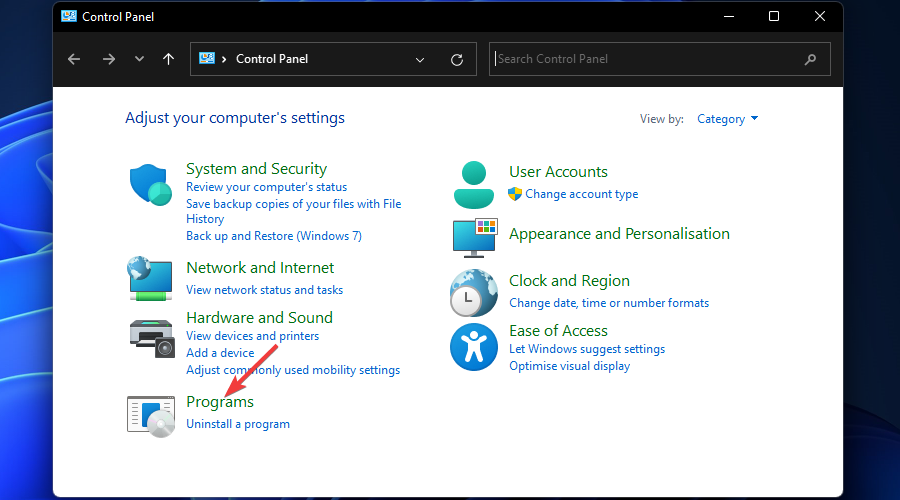This screenshot has height=500, width=900.
Task: Maximize the Control Panel window
Action: pyautogui.click(x=774, y=16)
